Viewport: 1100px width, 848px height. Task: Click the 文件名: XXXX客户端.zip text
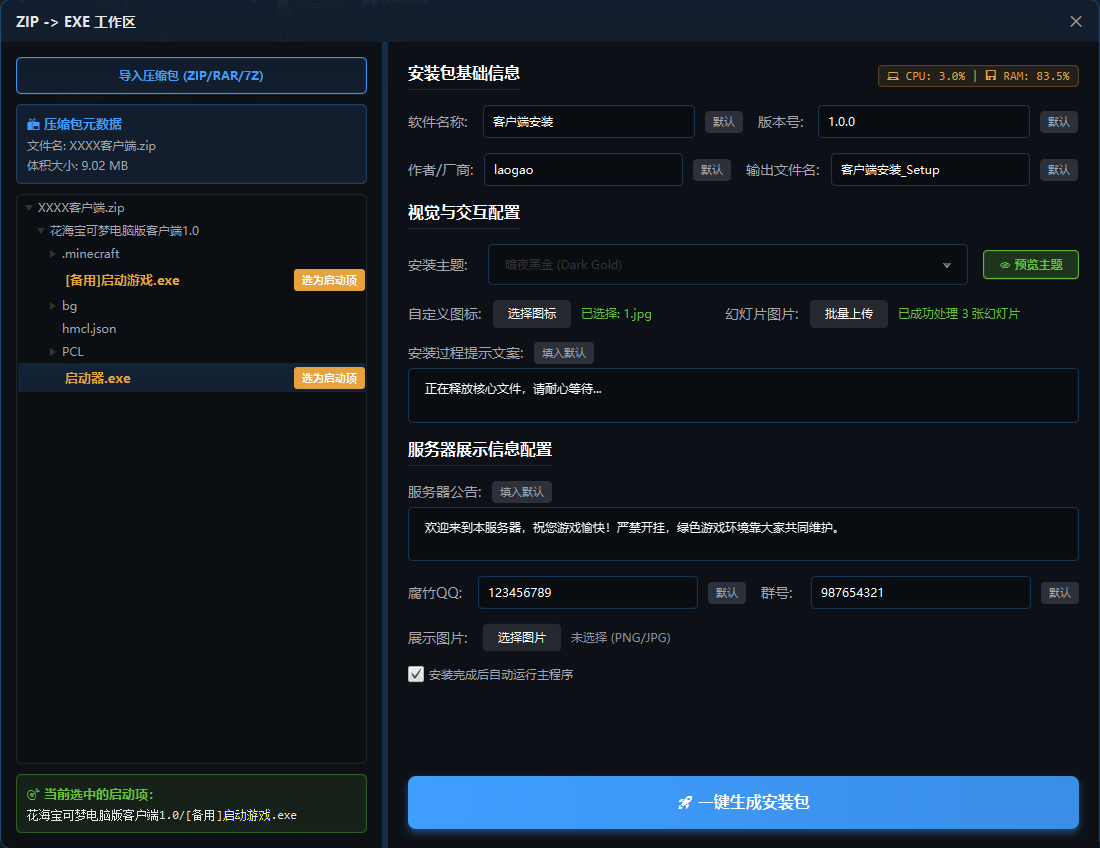tap(91, 146)
